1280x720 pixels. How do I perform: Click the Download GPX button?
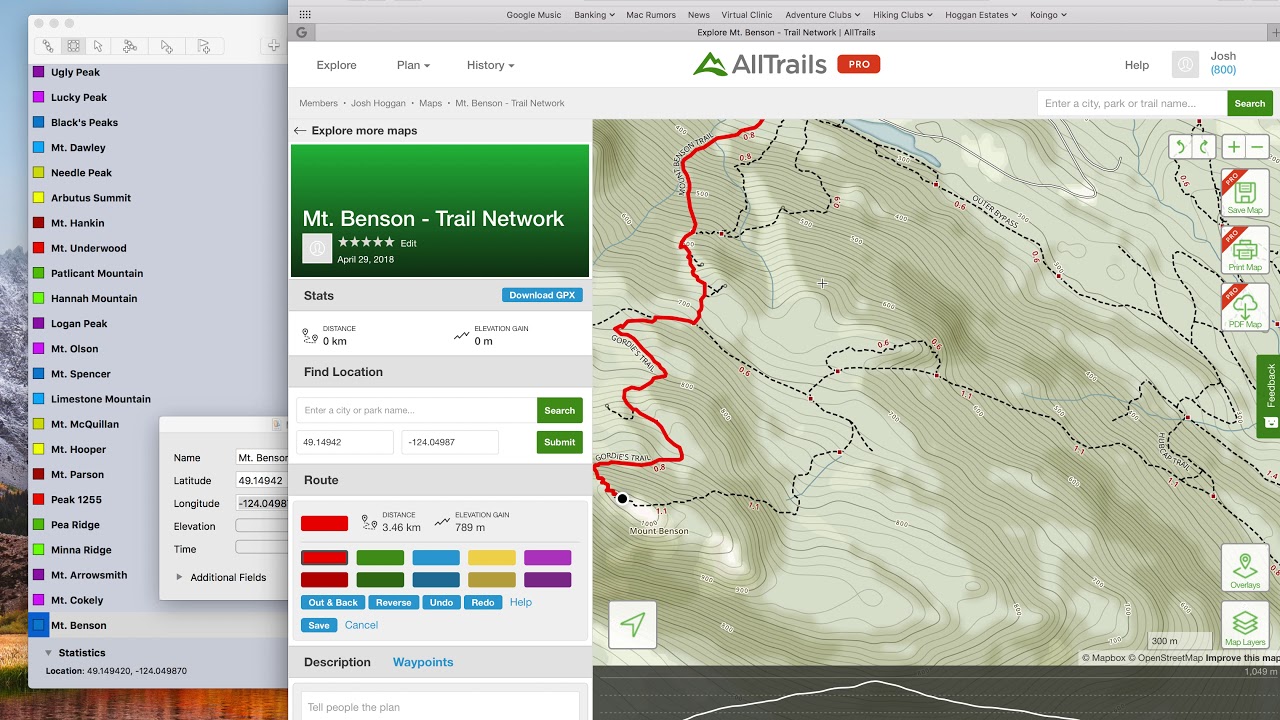[x=542, y=295]
